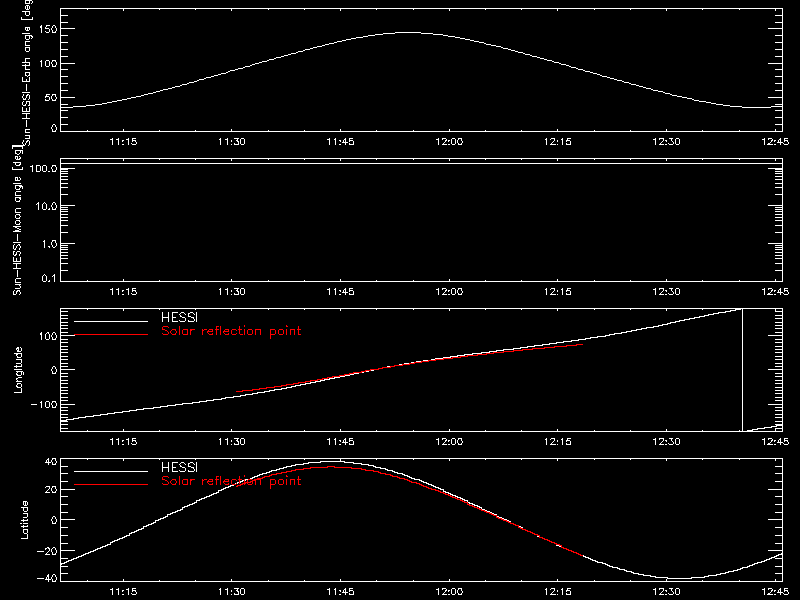Click the vertical longitude wrap line near 12:40
800x600 pixels.
pos(742,370)
